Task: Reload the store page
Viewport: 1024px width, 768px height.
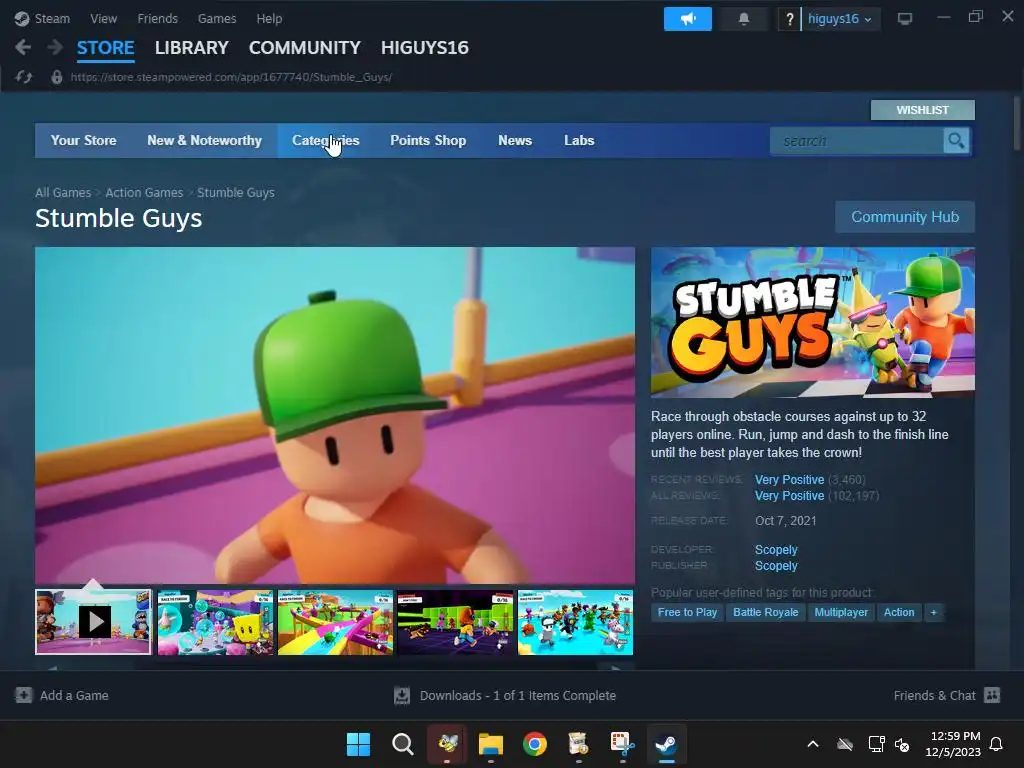Action: pyautogui.click(x=24, y=77)
